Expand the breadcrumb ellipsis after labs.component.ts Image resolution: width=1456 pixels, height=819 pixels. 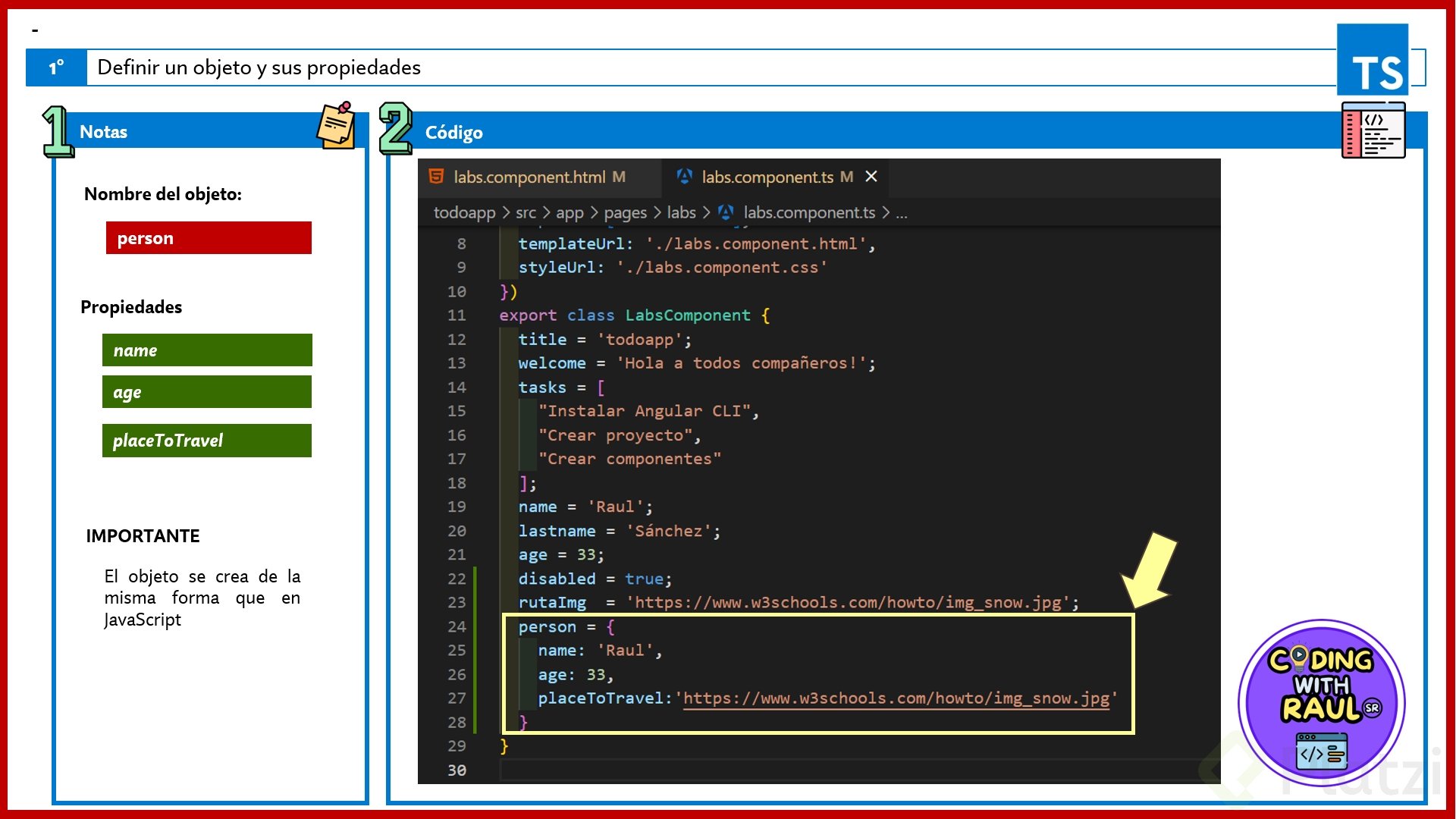coord(902,213)
